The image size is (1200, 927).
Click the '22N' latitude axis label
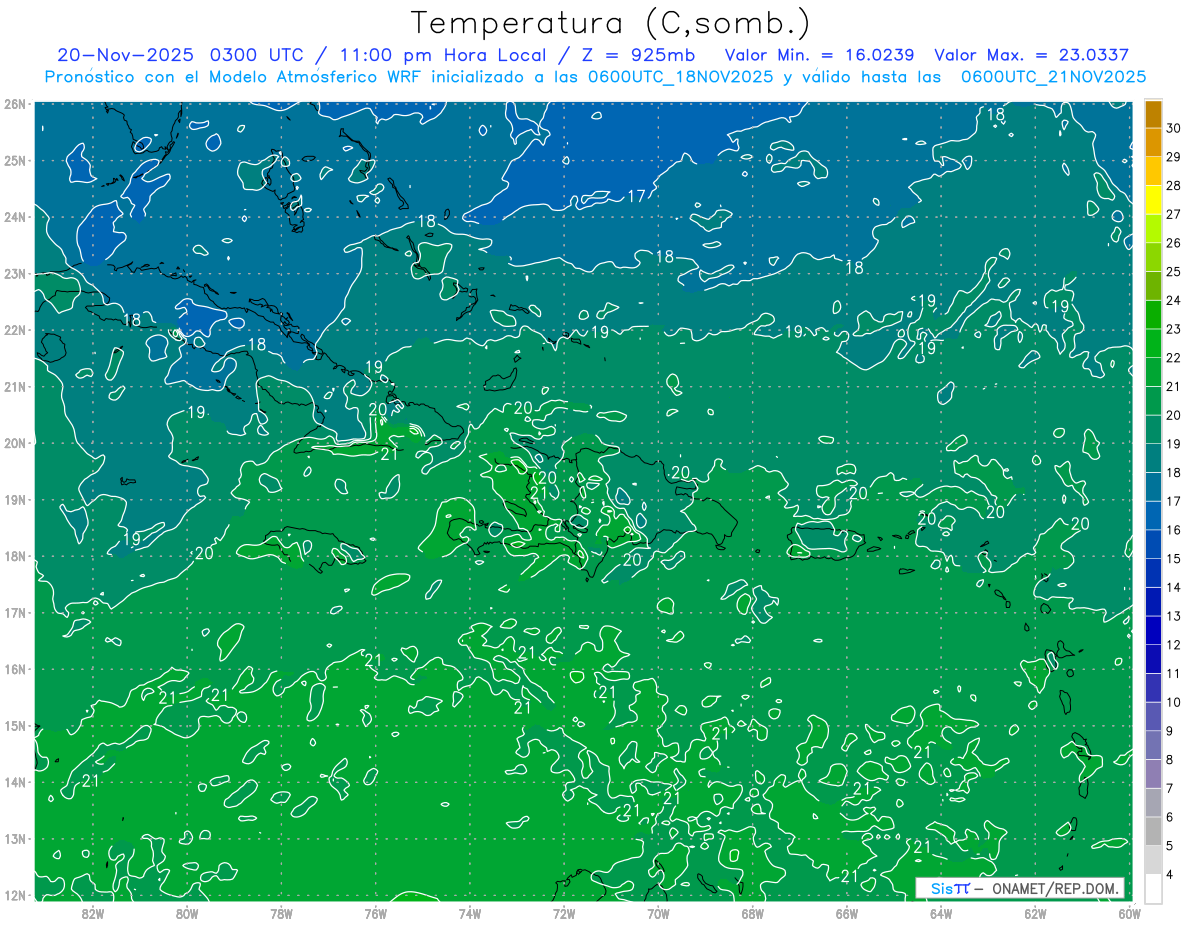click(15, 330)
